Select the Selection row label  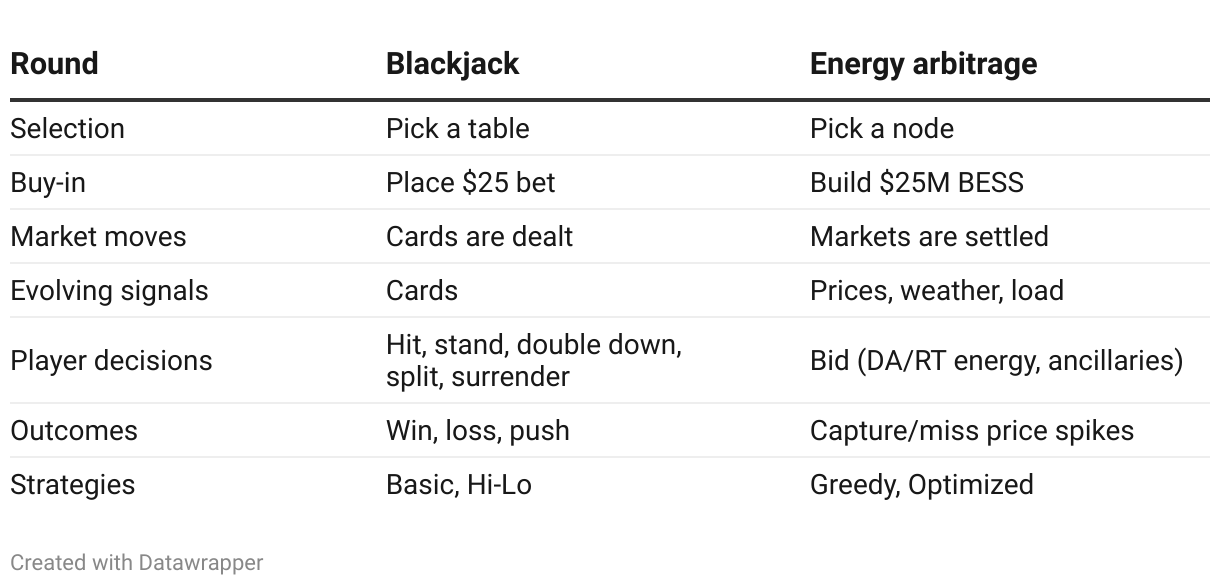pos(67,129)
